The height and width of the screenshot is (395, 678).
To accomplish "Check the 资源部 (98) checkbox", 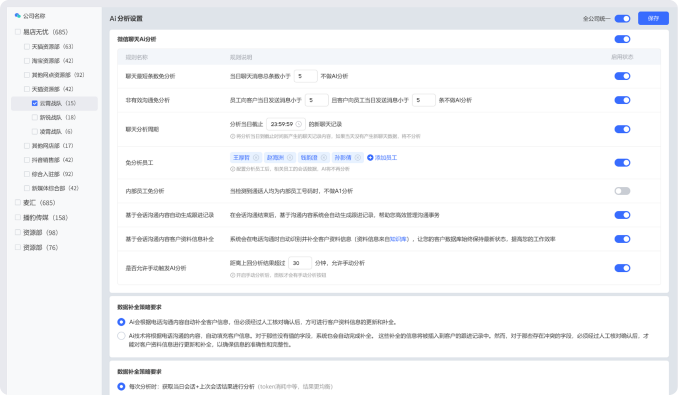I will click(18, 233).
